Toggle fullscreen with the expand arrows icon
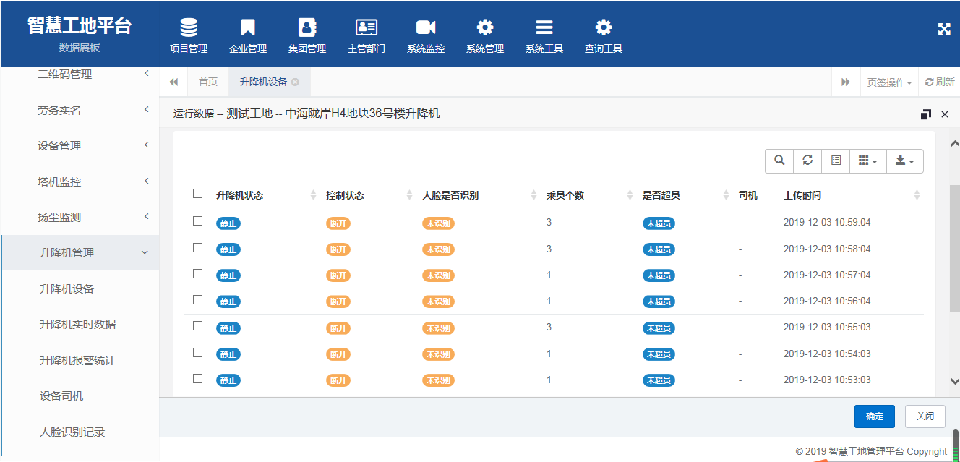 [943, 28]
